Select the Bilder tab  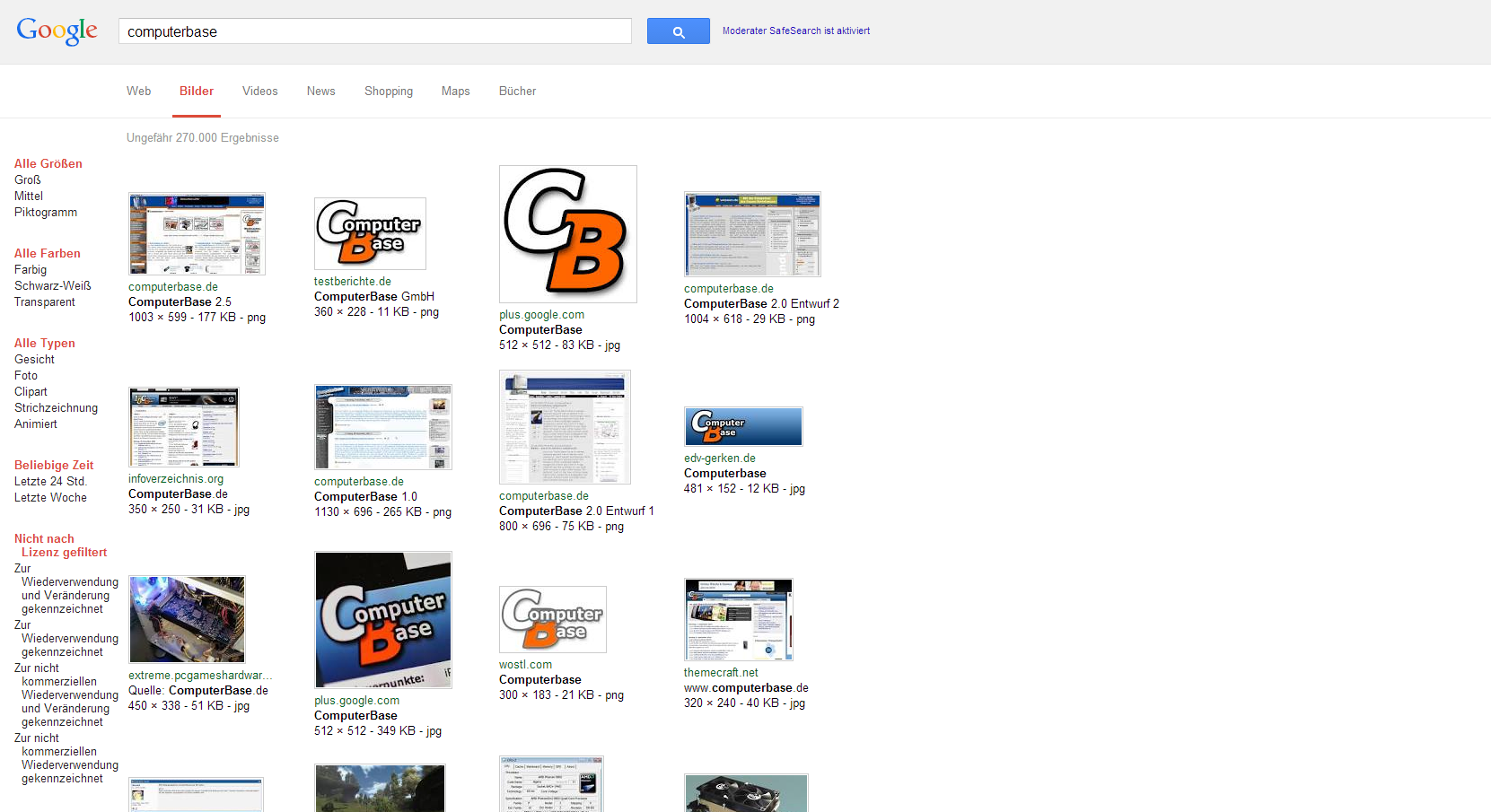(197, 91)
